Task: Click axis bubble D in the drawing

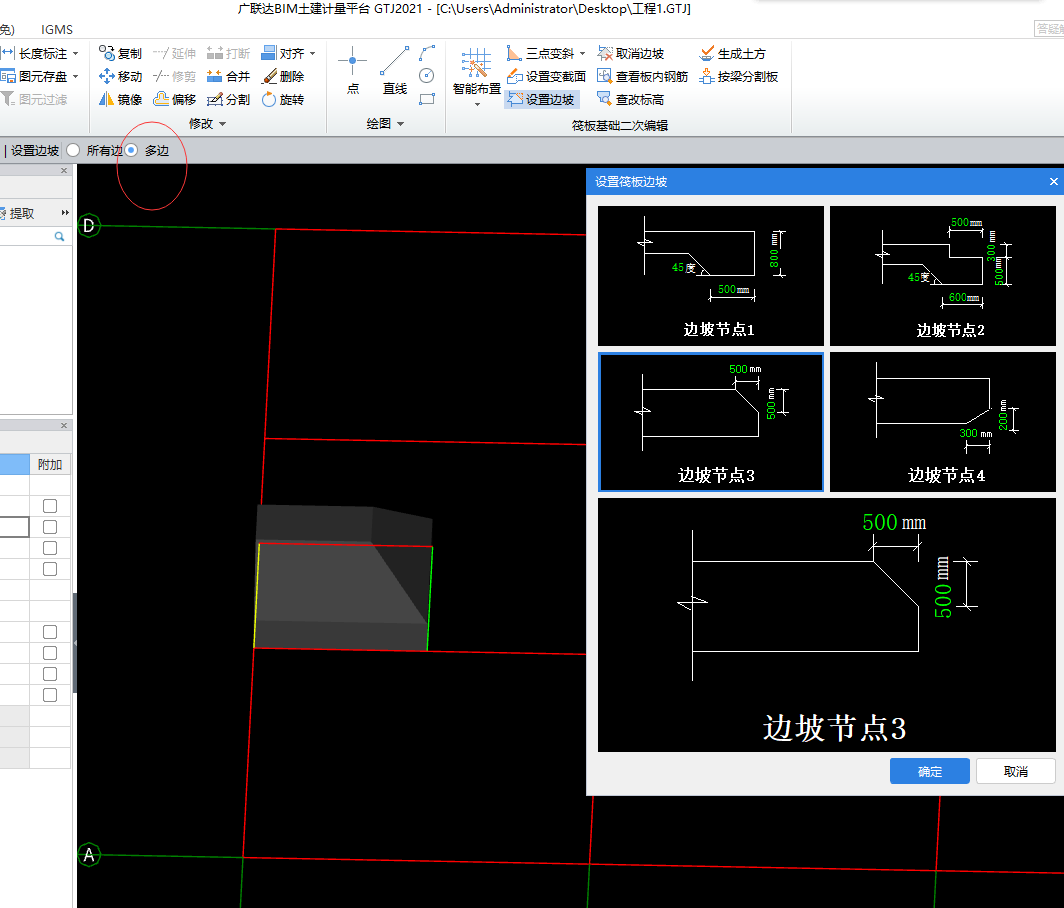Action: click(89, 225)
